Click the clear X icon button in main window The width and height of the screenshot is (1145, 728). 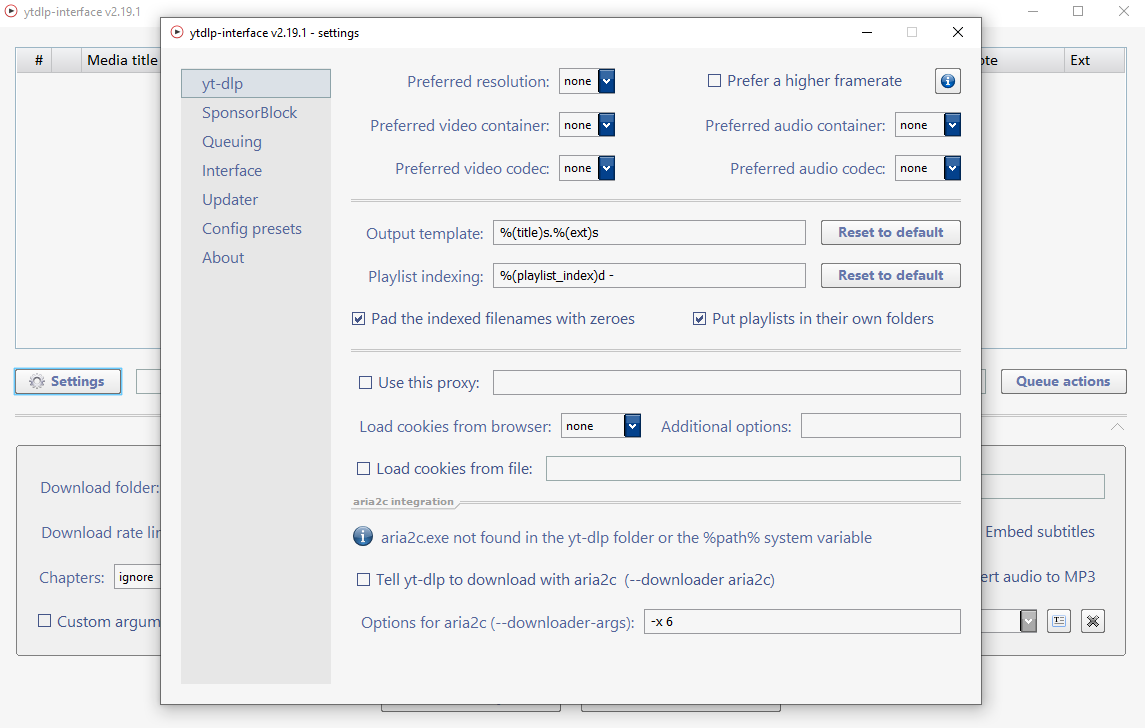click(x=1092, y=621)
